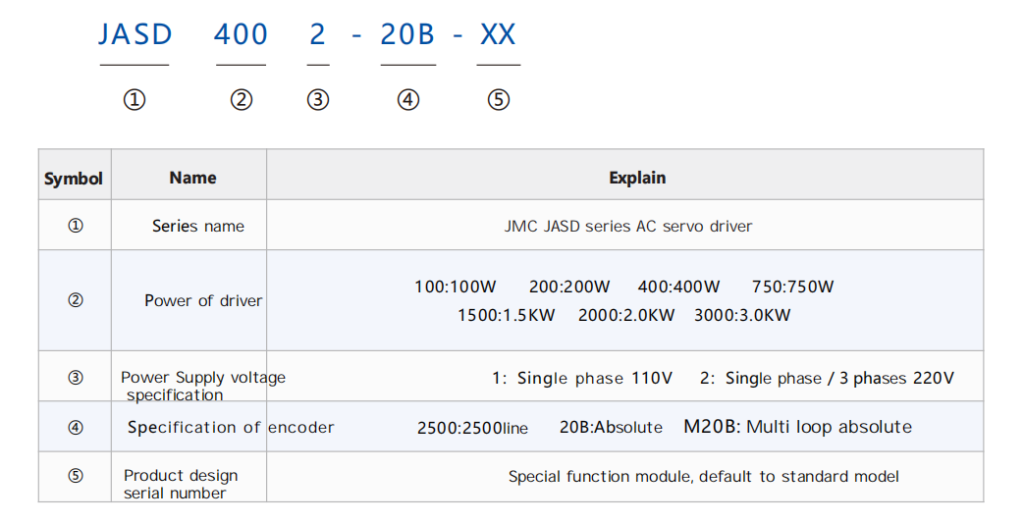Click the M20B: Multi loop absolute text

pos(797,427)
